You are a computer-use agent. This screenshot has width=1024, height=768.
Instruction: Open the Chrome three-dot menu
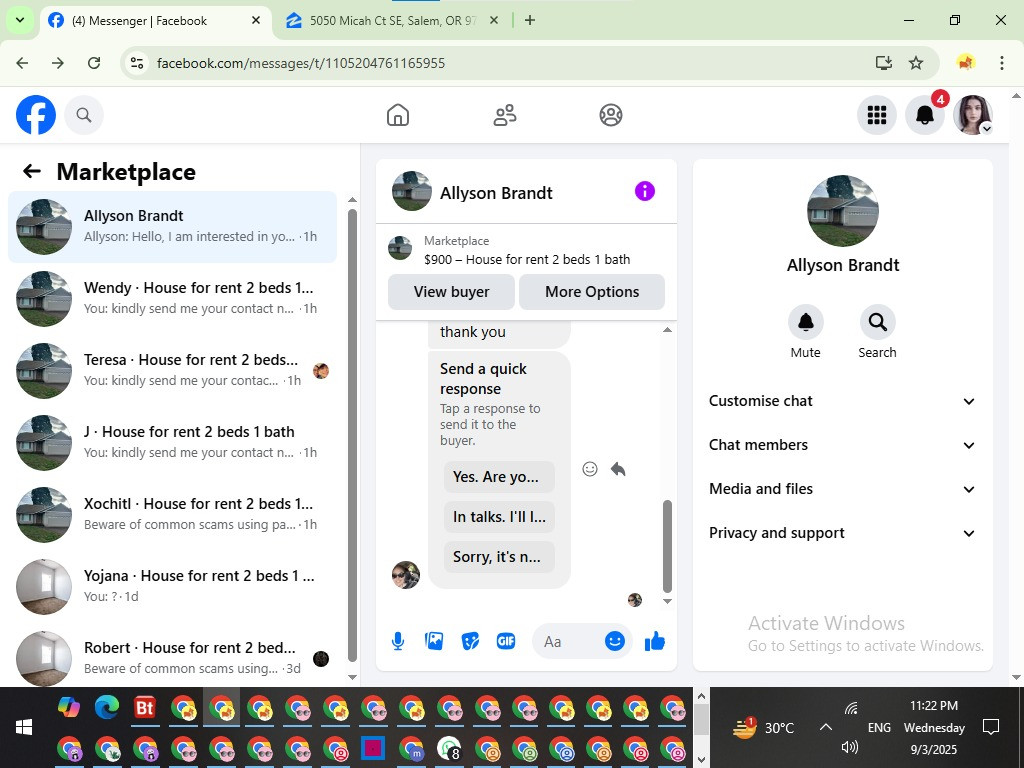[x=1002, y=63]
